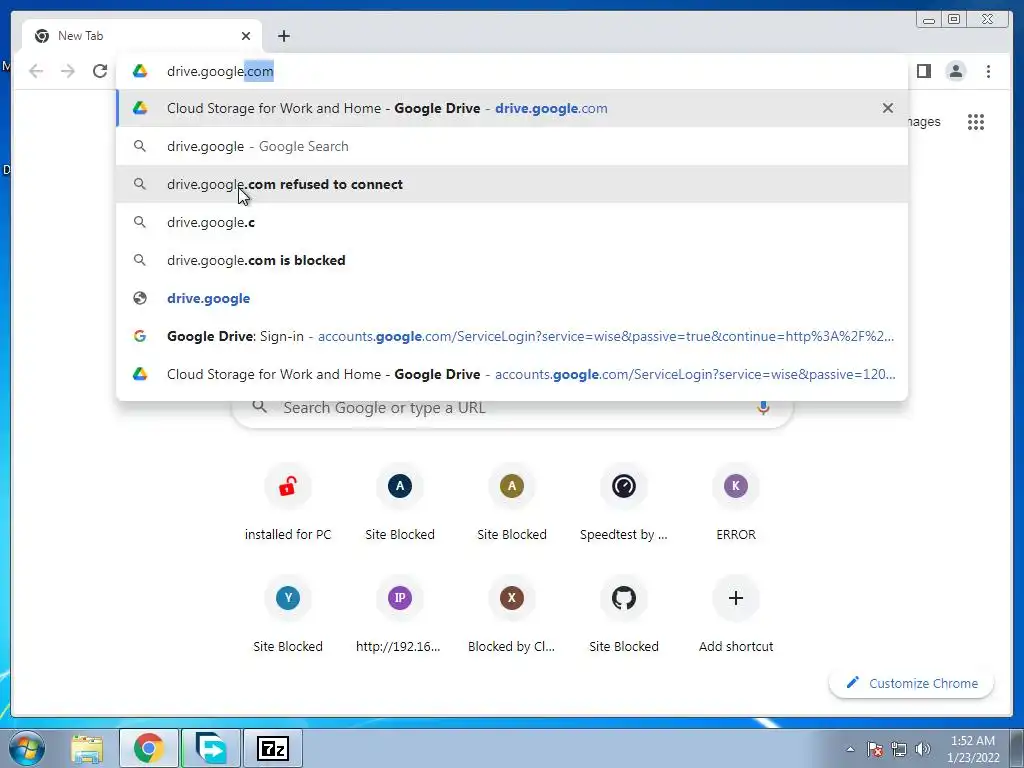The height and width of the screenshot is (768, 1024).
Task: Show hidden tray icons arrow
Action: tap(850, 749)
